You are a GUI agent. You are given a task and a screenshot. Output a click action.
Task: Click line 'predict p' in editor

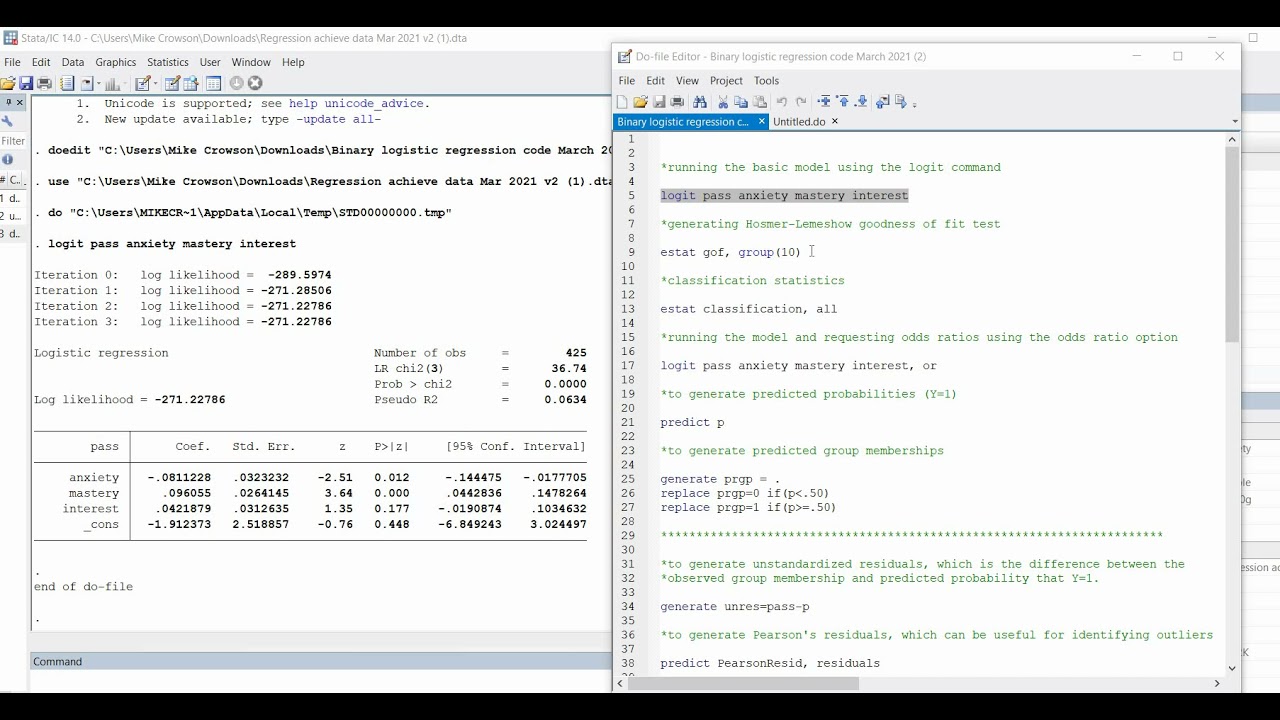pyautogui.click(x=692, y=422)
